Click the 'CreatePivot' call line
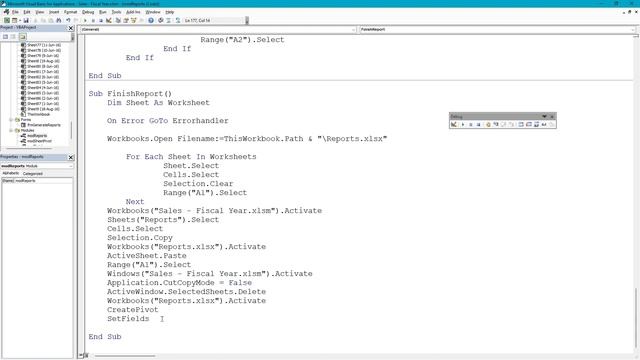Viewport: 640px width, 360px height. [x=133, y=310]
